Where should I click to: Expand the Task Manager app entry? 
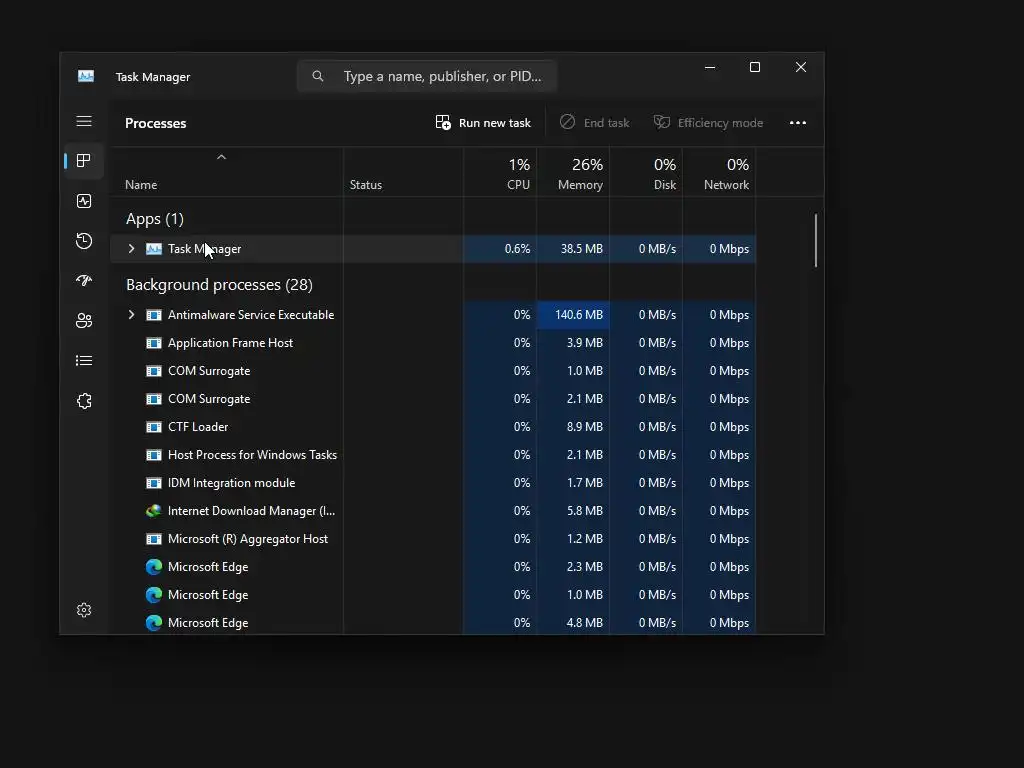tap(131, 249)
